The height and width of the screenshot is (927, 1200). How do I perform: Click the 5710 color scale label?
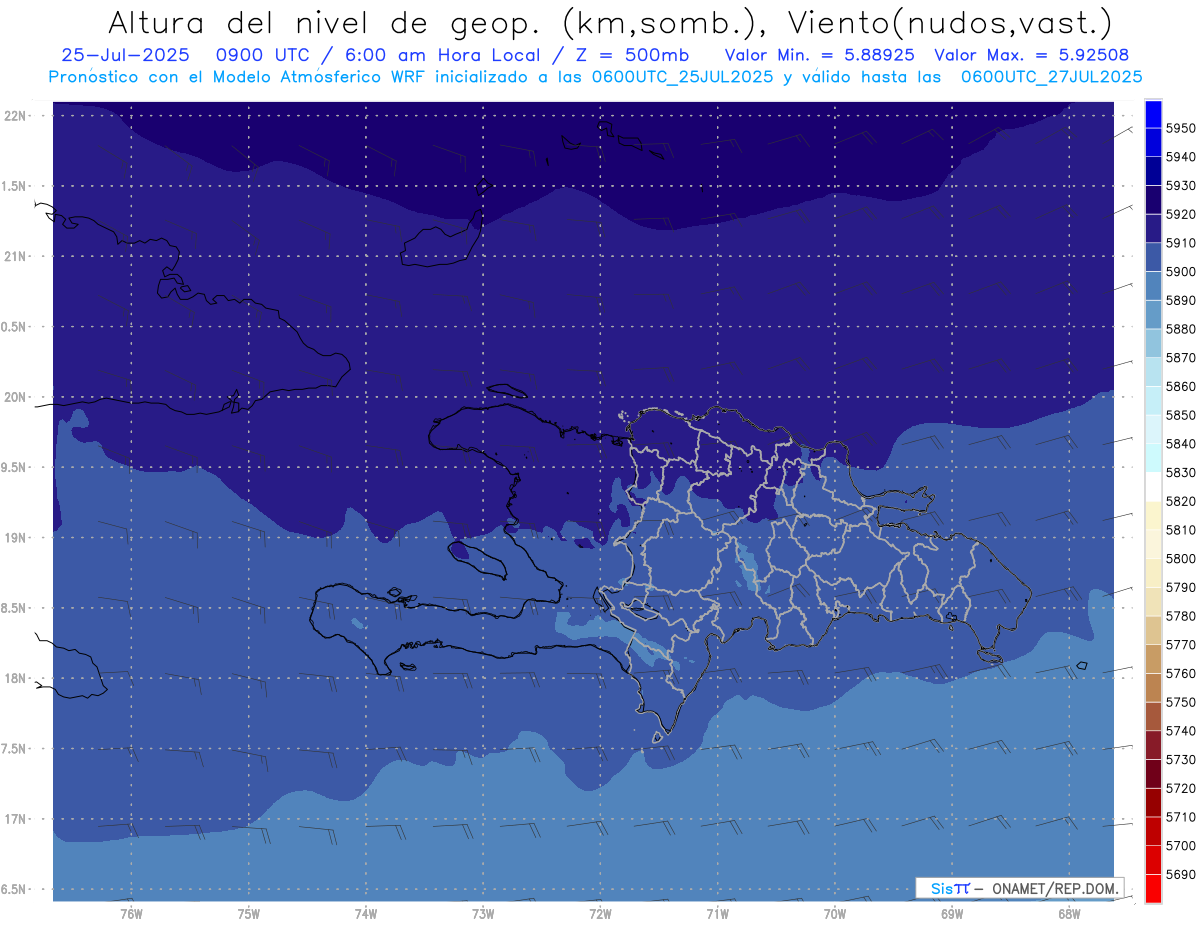(x=1180, y=817)
